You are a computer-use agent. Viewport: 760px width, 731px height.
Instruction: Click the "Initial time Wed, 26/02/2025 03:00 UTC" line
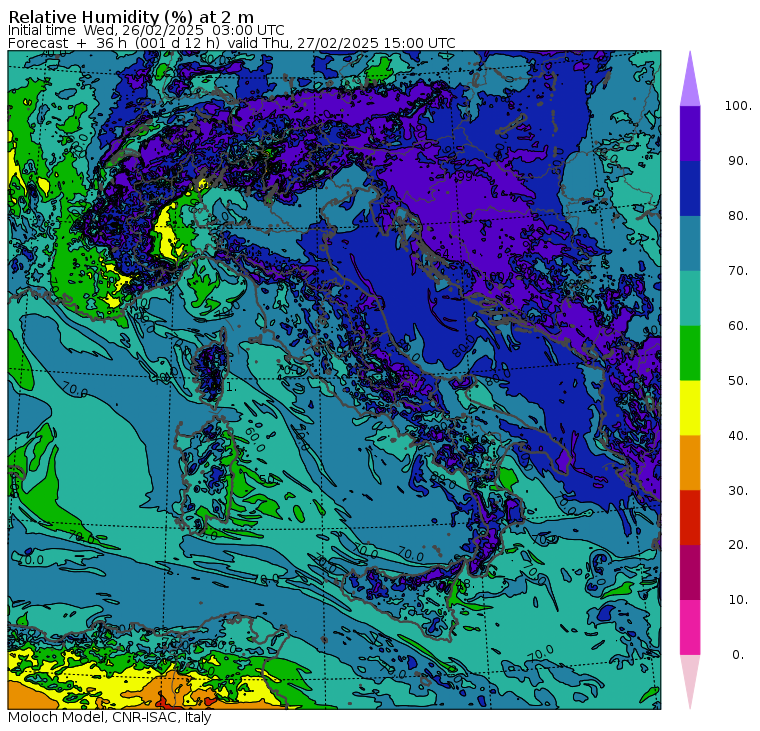pyautogui.click(x=146, y=30)
